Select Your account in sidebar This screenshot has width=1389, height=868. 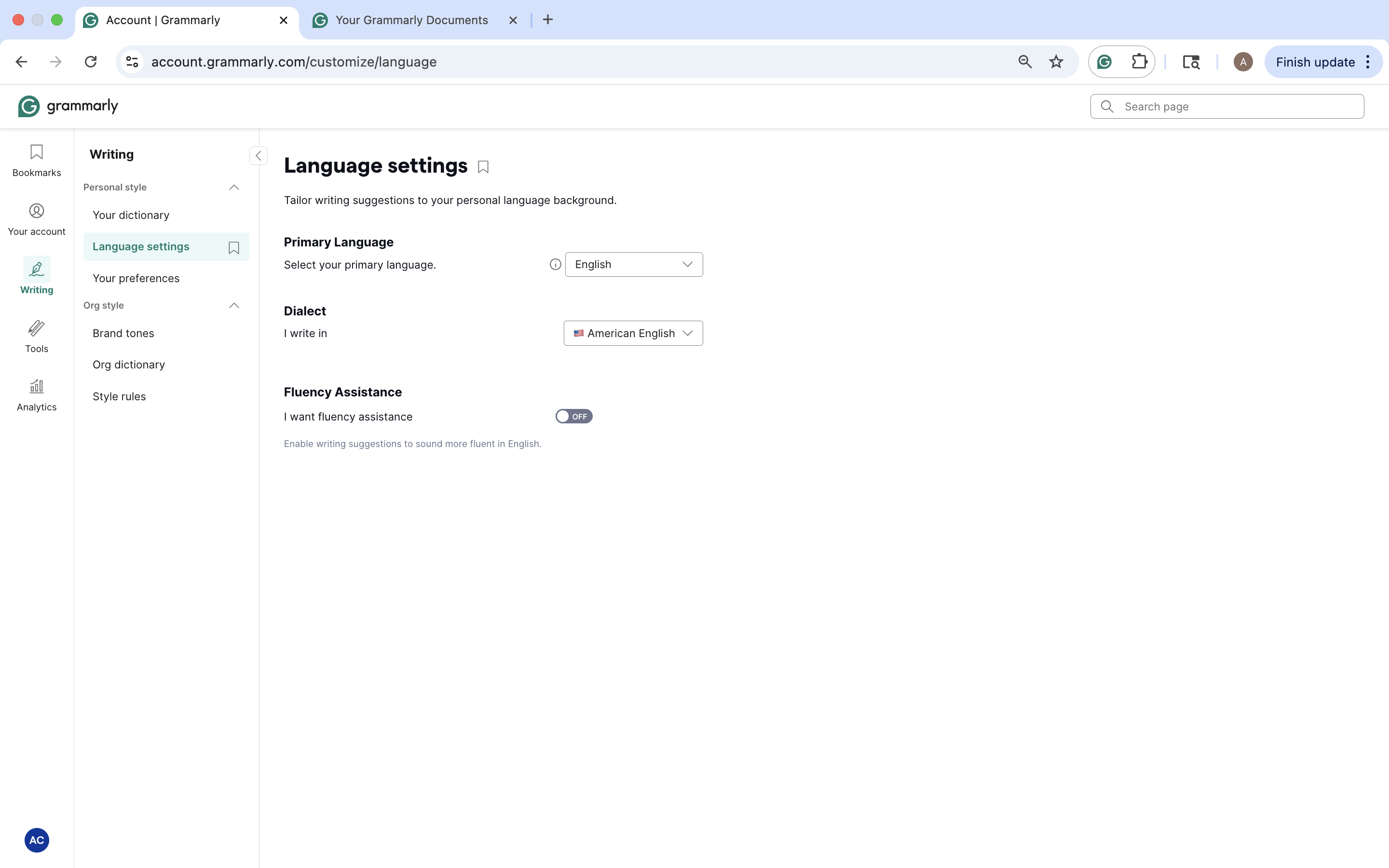36,219
